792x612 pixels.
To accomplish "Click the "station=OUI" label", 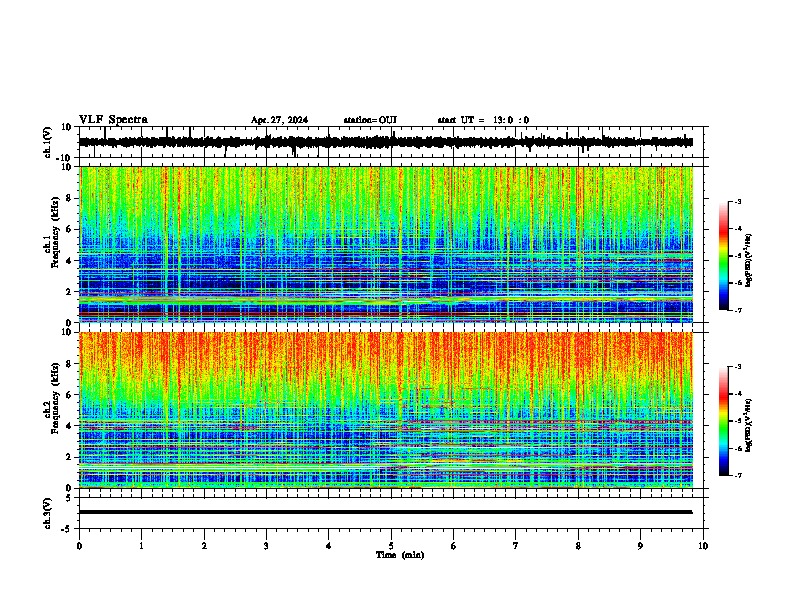I will click(x=370, y=120).
